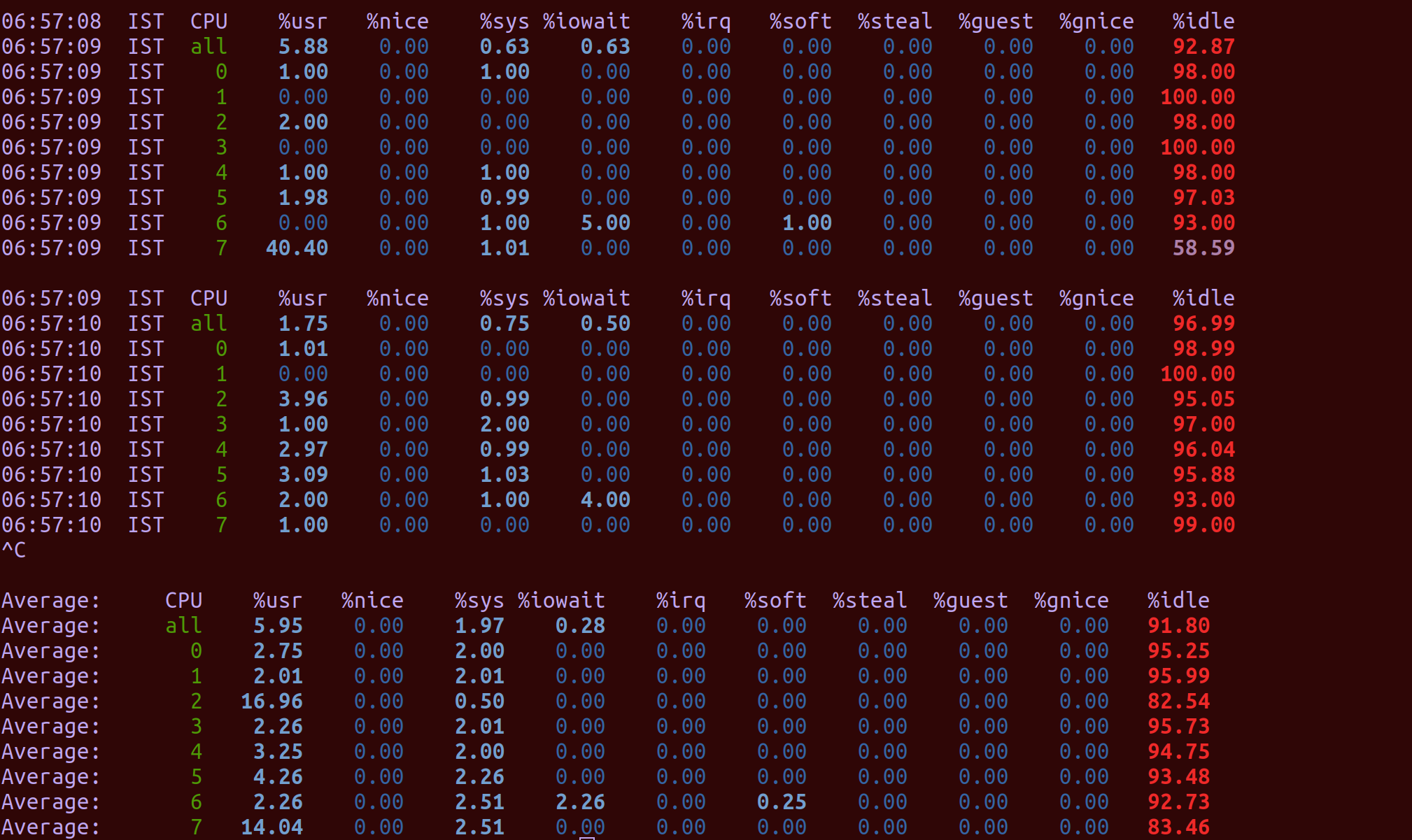This screenshot has height=840, width=1412.
Task: Select the 5.88 %usr value for all CPUs
Action: [303, 47]
